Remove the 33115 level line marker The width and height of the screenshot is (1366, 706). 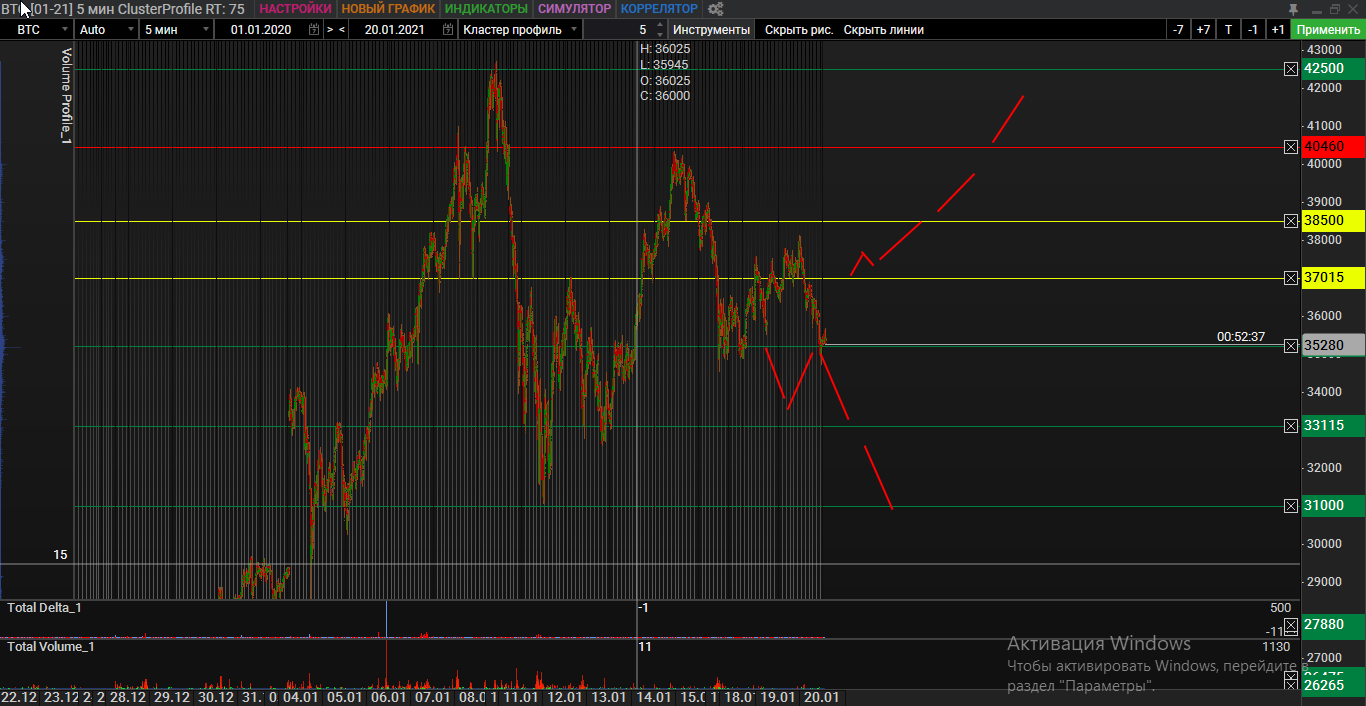point(1291,426)
